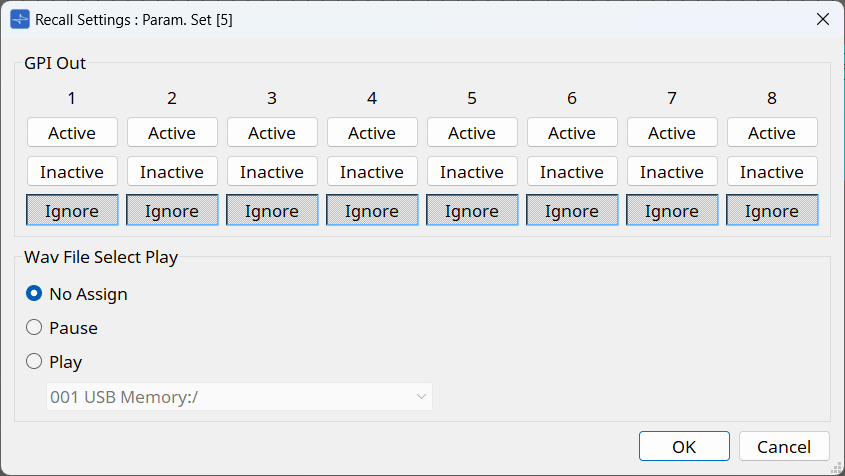Set GPI Out 3 to Ignore
This screenshot has height=476, width=845.
tap(272, 211)
